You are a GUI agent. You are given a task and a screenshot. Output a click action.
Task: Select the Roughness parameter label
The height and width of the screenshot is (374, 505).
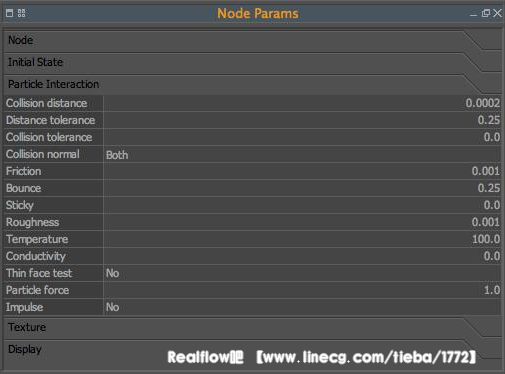pyautogui.click(x=33, y=222)
